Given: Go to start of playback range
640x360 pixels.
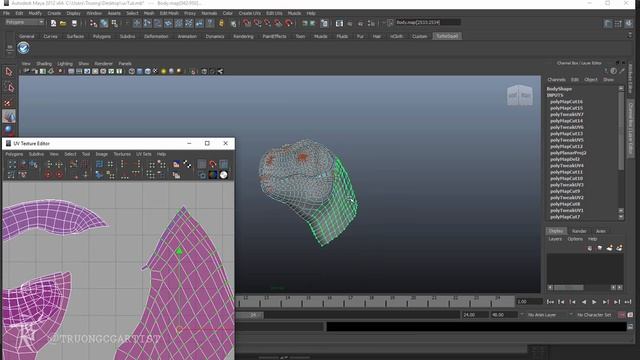Looking at the screenshot, I should coord(550,302).
